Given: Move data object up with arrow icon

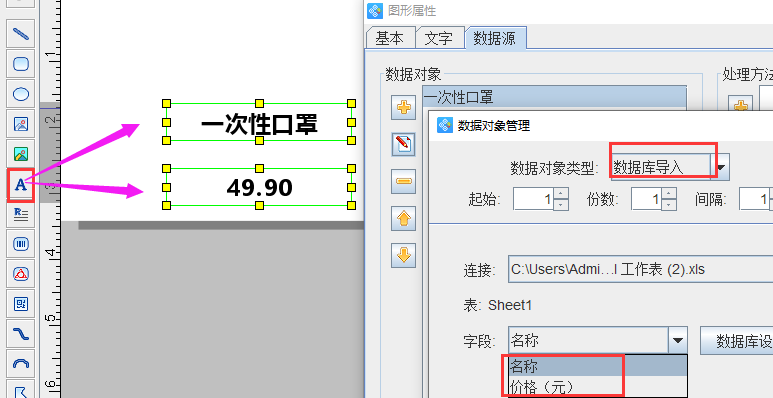Looking at the screenshot, I should coord(404,218).
